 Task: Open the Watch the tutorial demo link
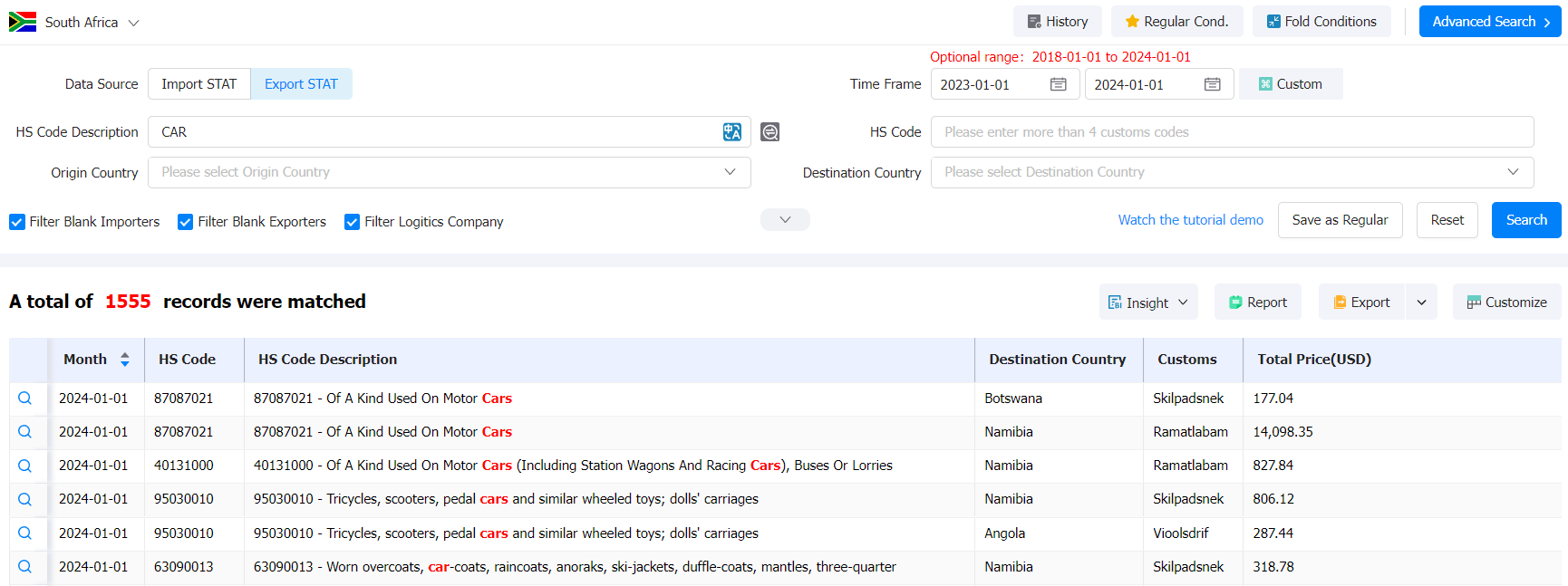tap(1190, 220)
